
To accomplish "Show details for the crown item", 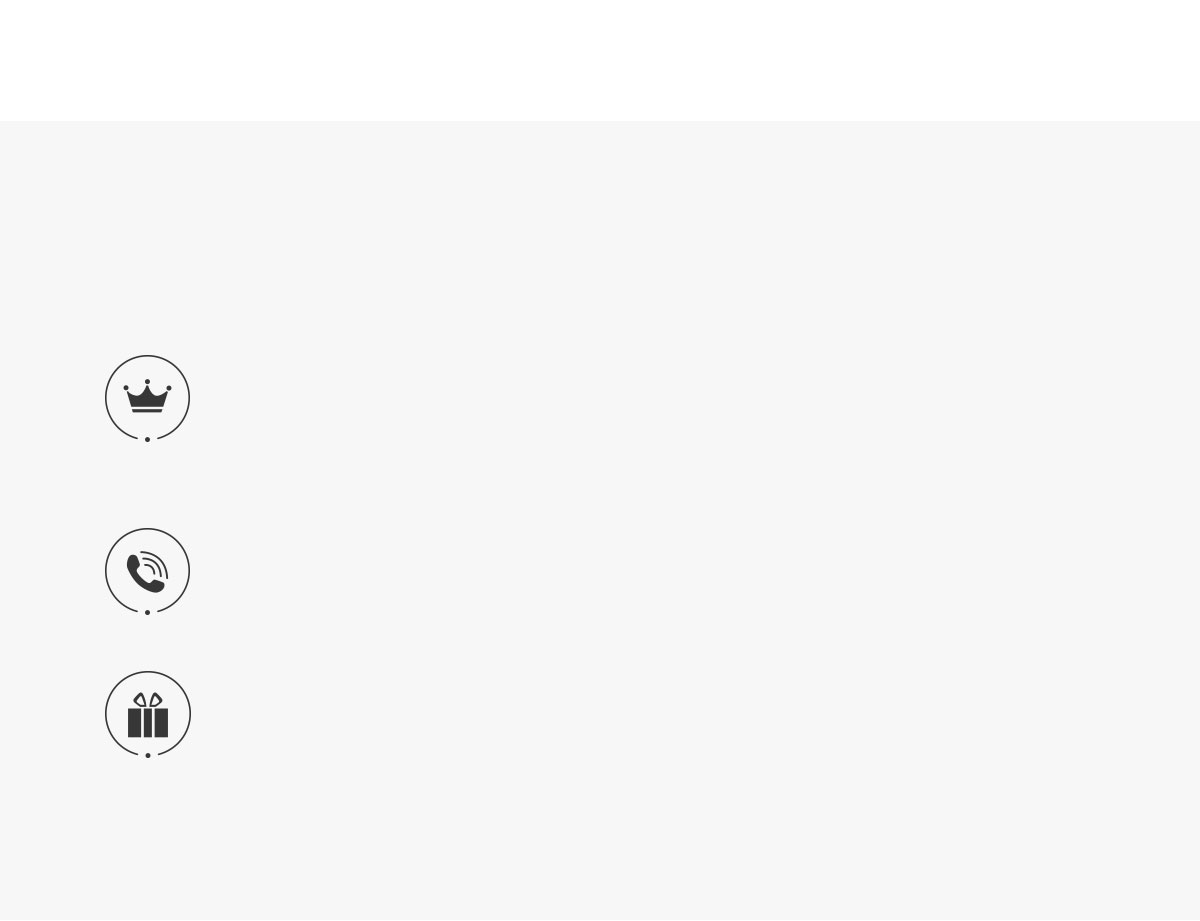I will coord(147,398).
